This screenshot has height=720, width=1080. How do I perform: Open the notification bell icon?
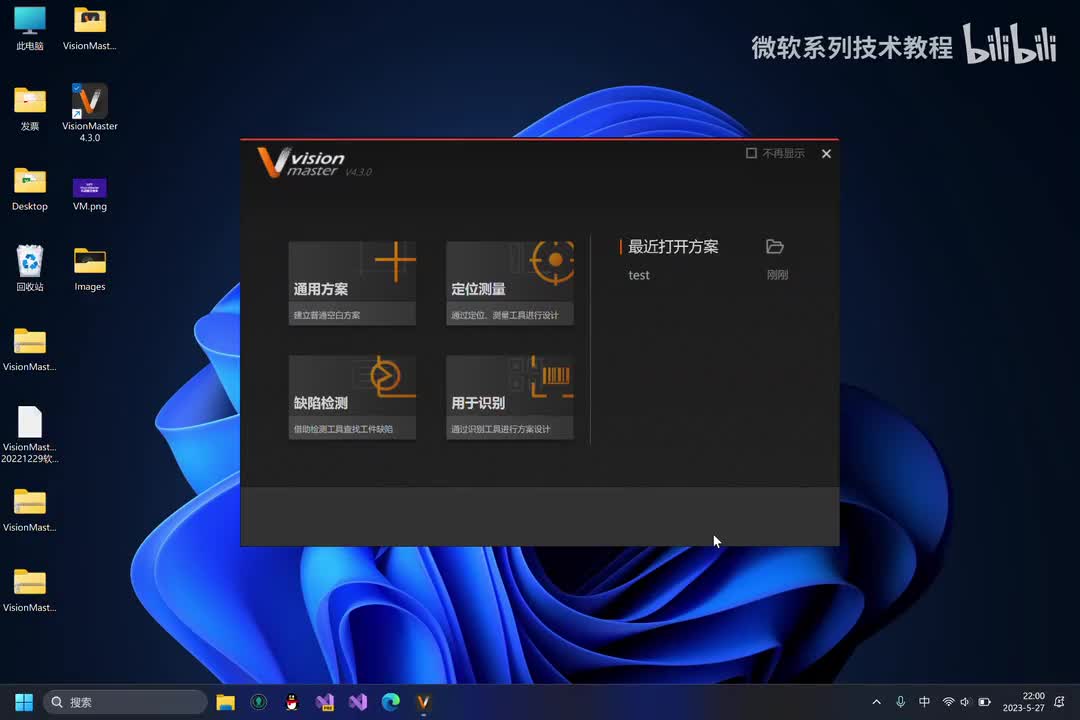(1059, 702)
